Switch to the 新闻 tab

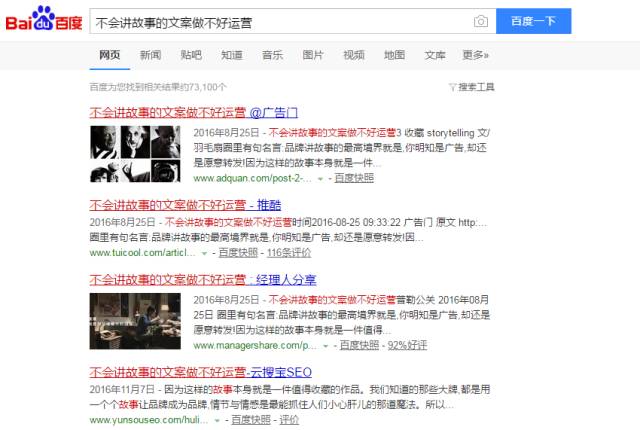pyautogui.click(x=150, y=55)
